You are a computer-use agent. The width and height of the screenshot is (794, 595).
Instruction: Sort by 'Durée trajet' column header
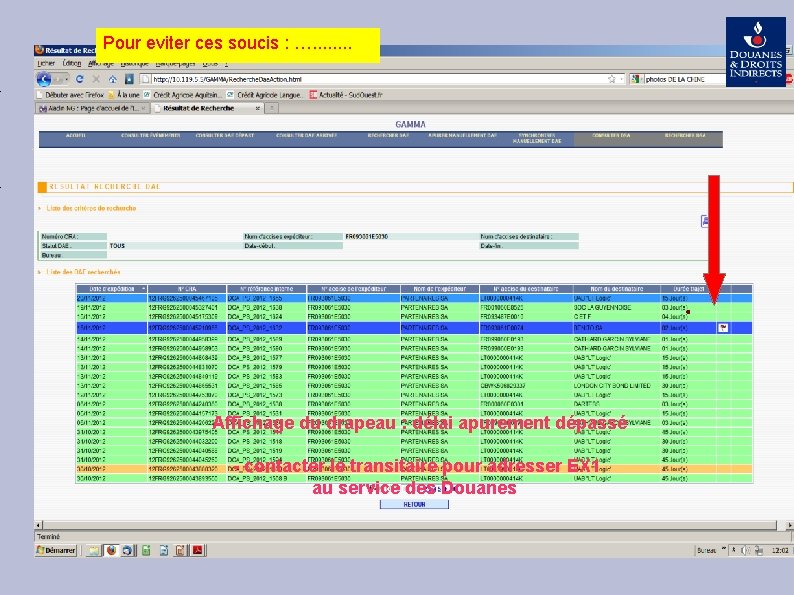point(689,289)
